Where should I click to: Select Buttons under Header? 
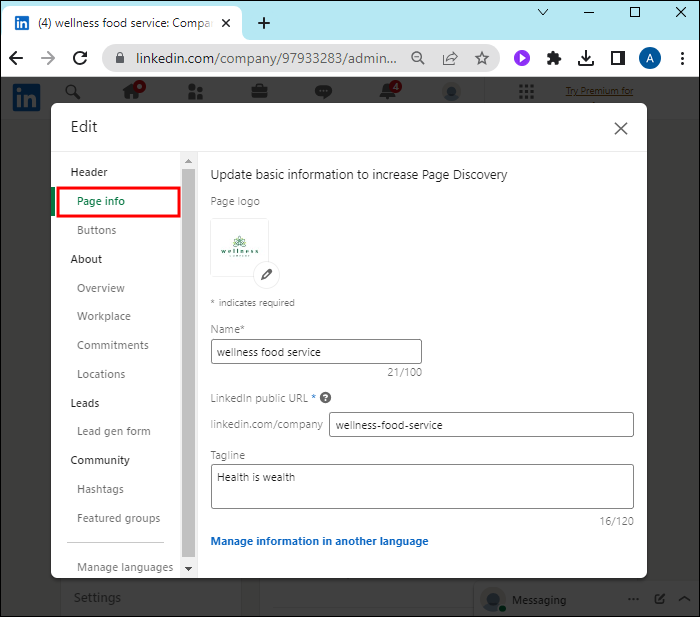click(97, 230)
